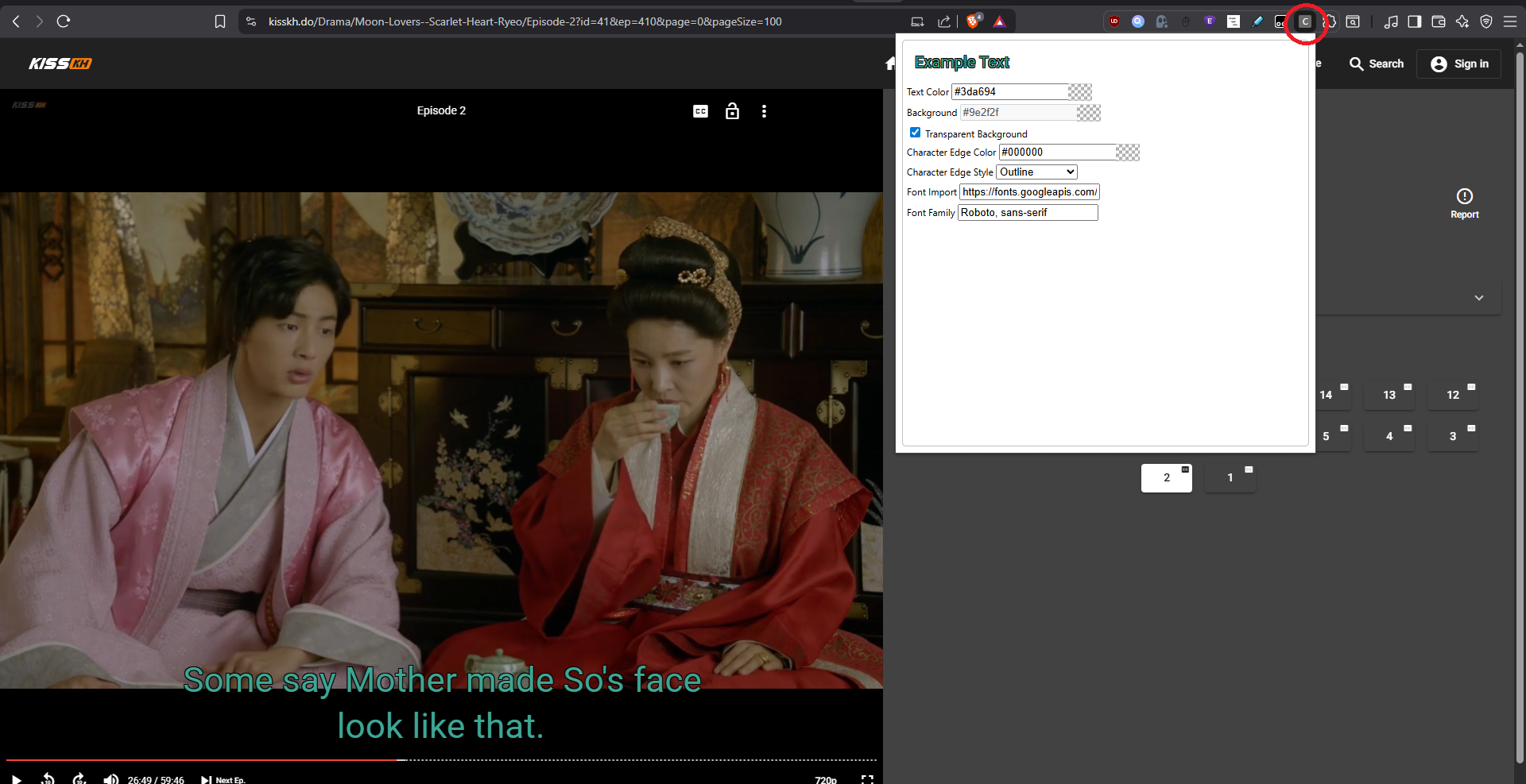Report an issue with the video

[1465, 203]
